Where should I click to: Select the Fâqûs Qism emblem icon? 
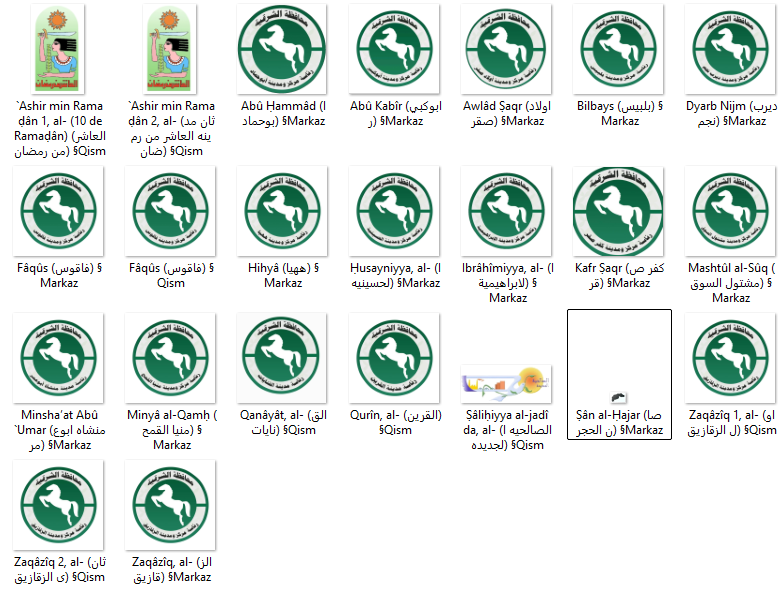click(170, 211)
